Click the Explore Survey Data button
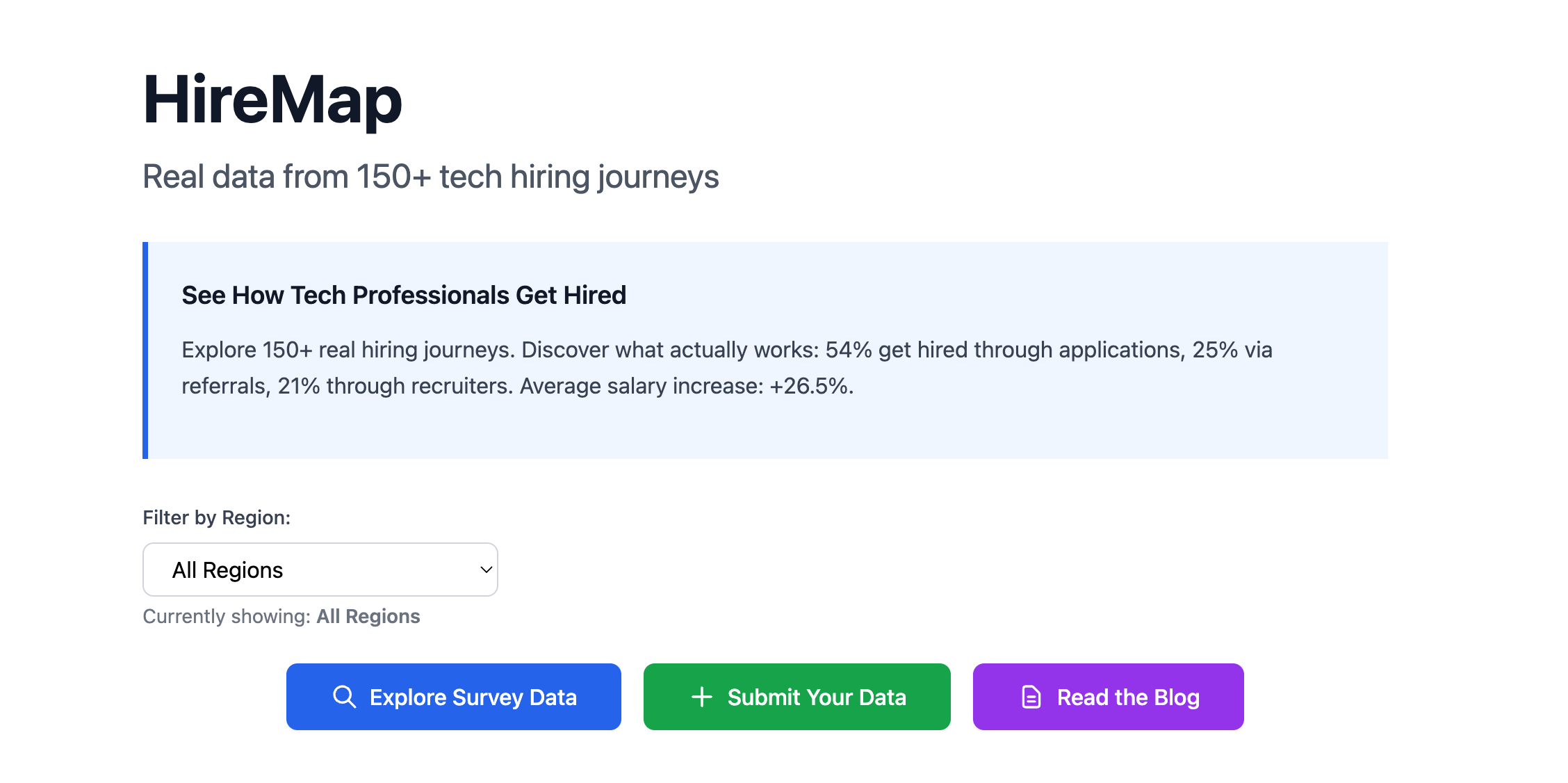The image size is (1568, 783). (453, 697)
